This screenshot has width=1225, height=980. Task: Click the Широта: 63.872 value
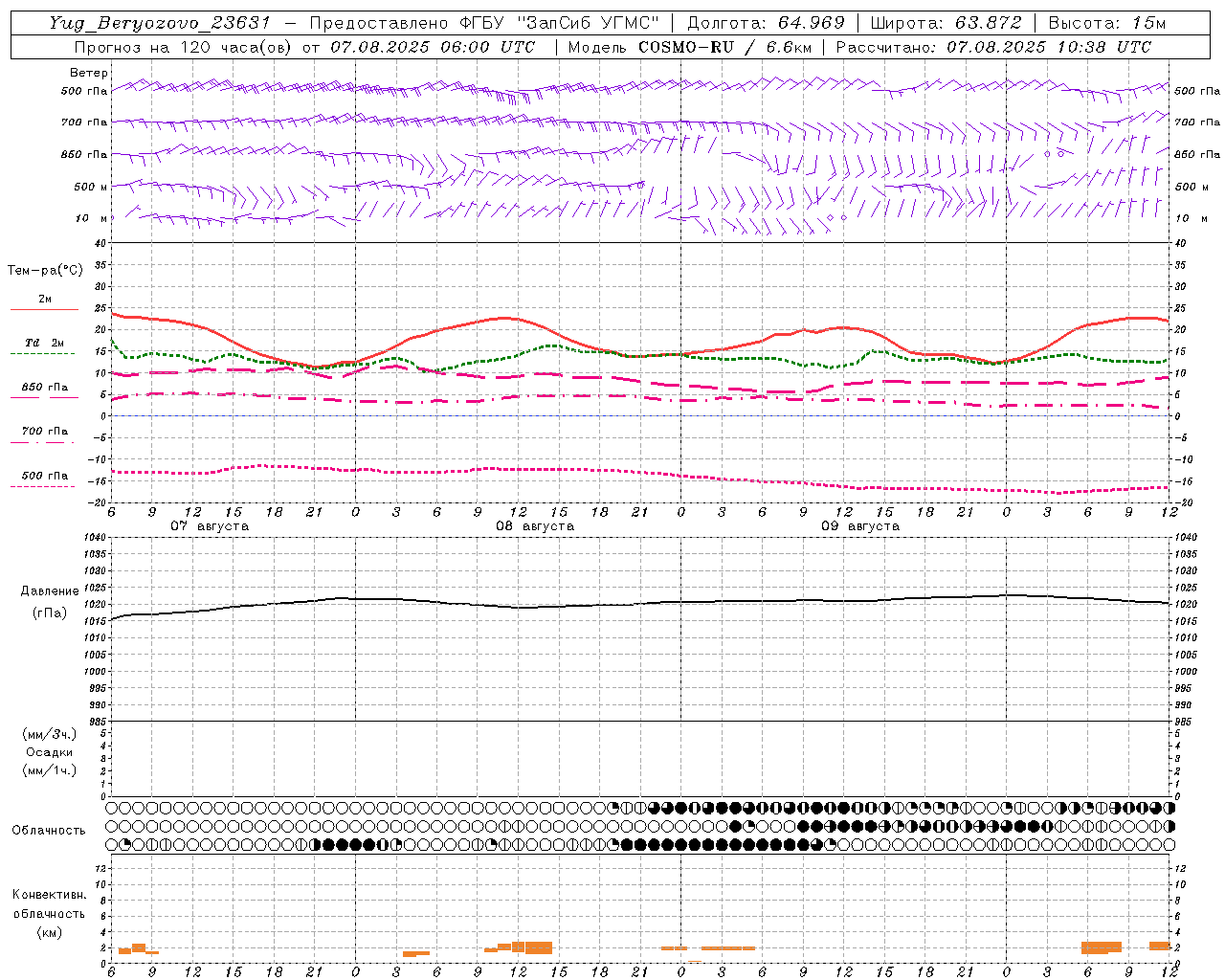coord(947,23)
